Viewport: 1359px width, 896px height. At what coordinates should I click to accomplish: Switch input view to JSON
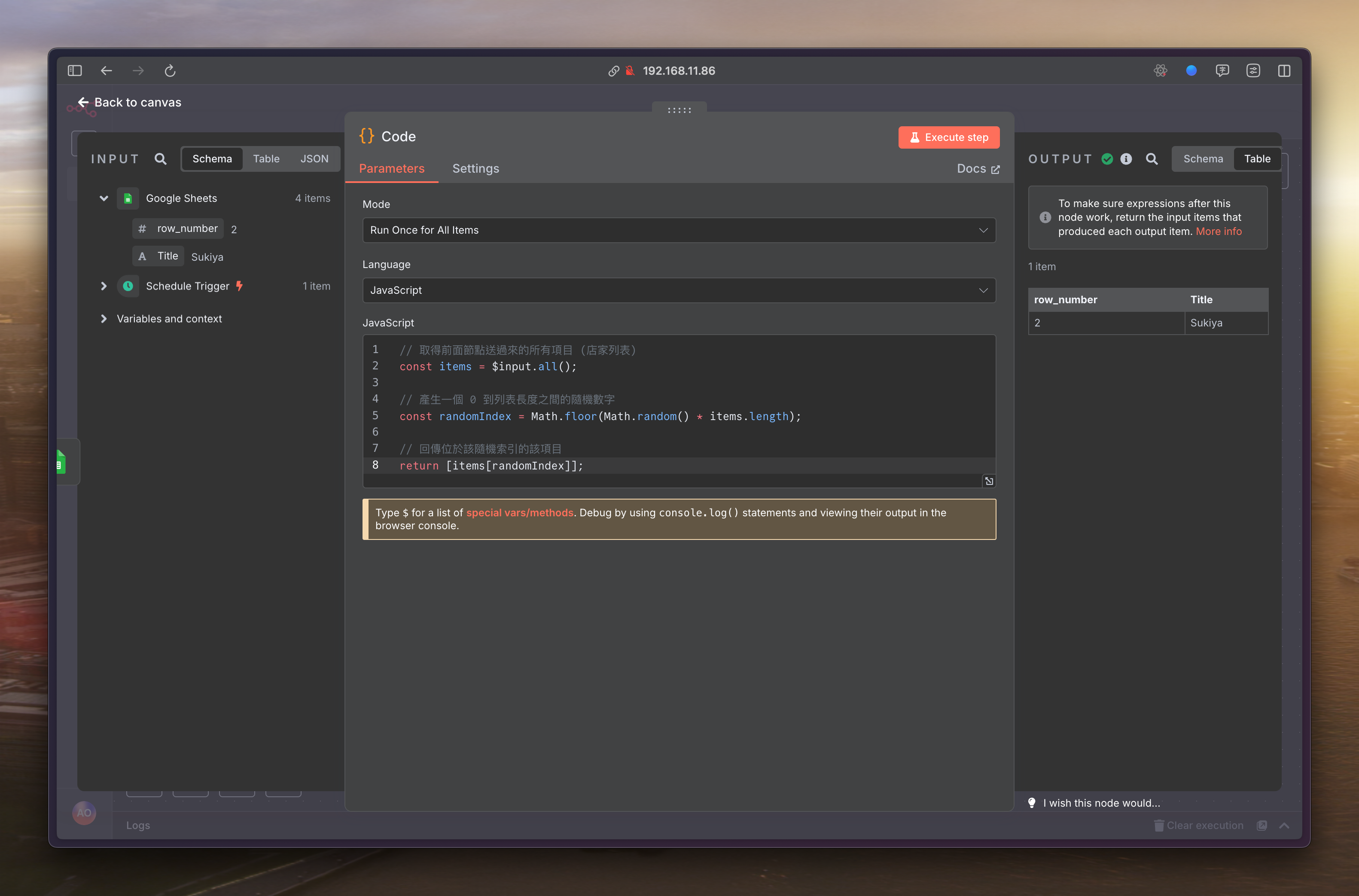click(x=314, y=159)
